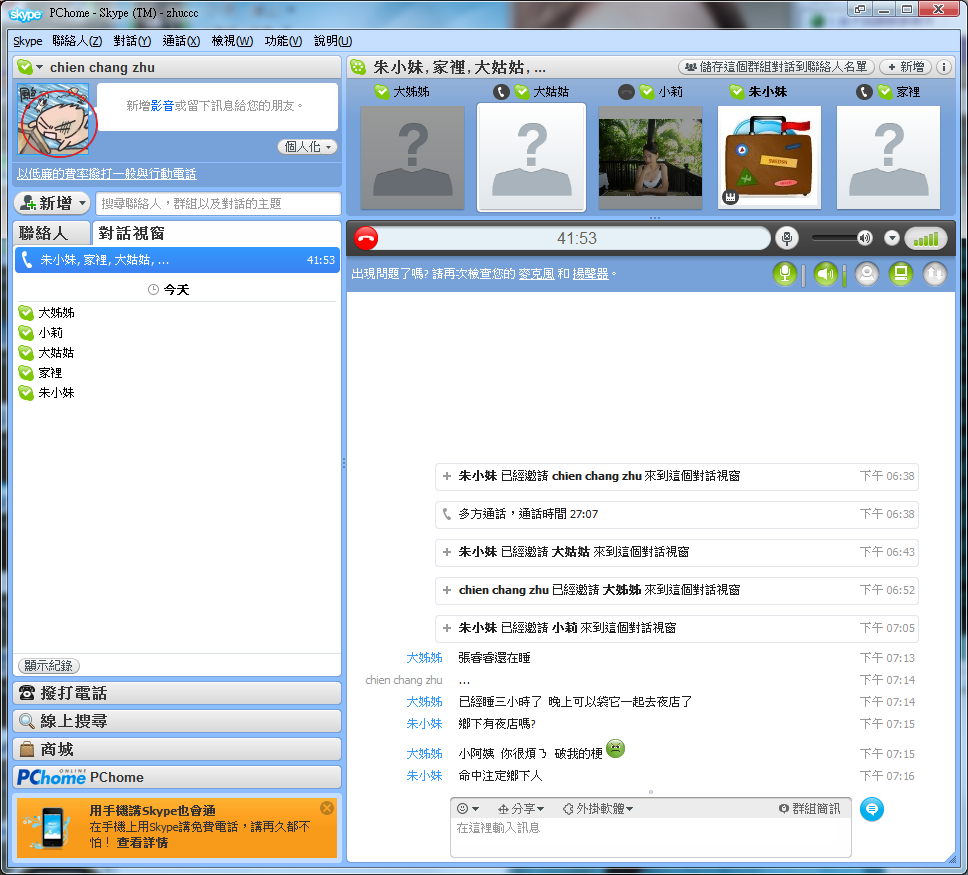
Task: Open the 對話(Y) menu
Action: [x=132, y=41]
